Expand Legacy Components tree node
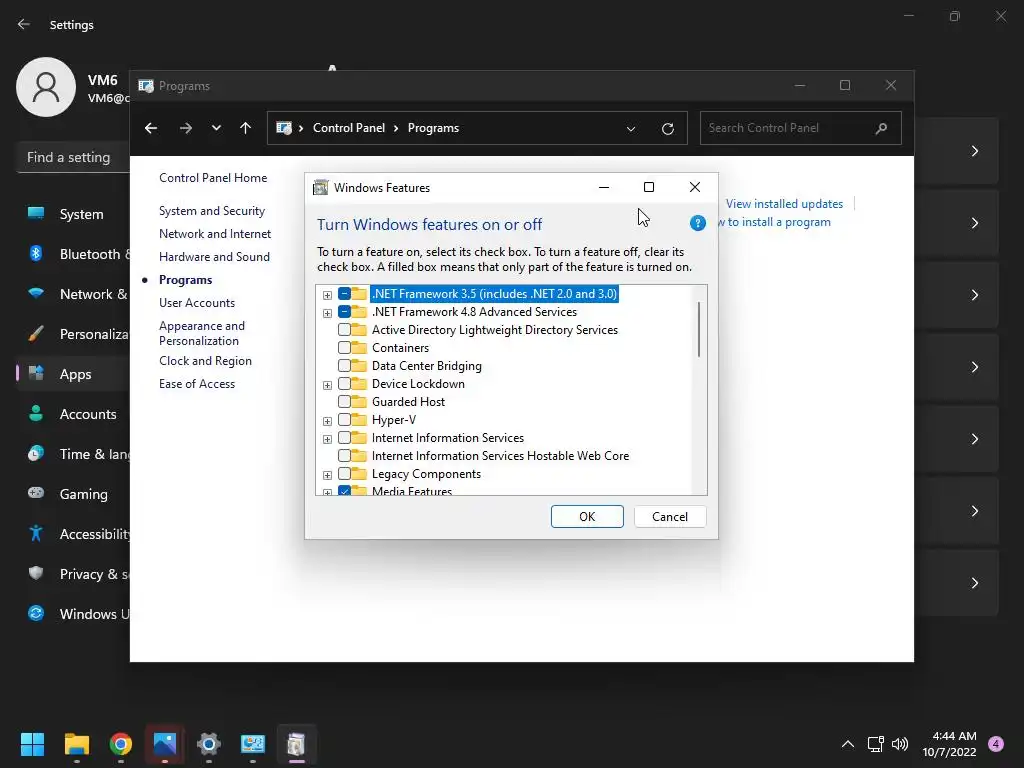 click(x=327, y=475)
